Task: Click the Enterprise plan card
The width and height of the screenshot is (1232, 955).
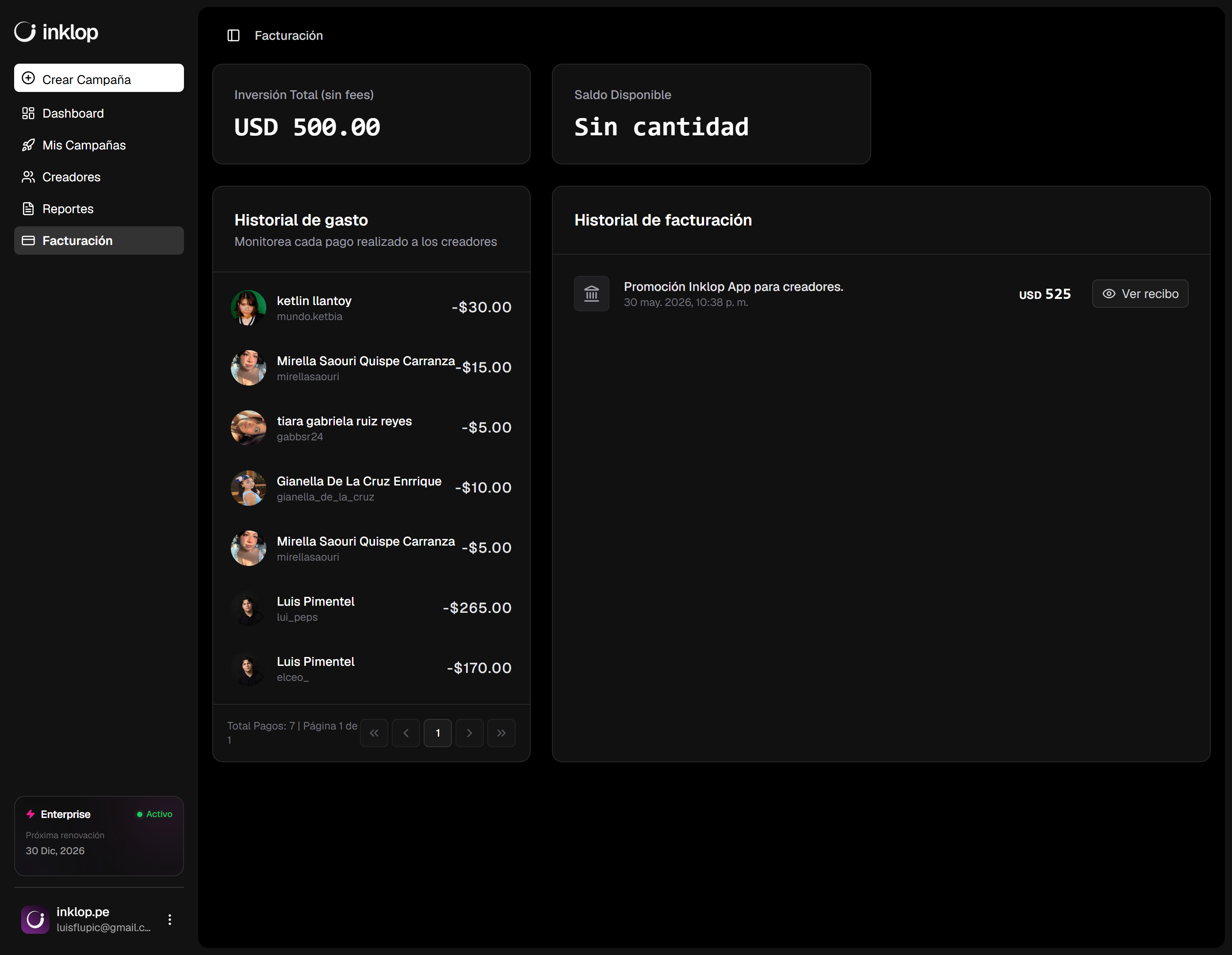Action: coord(99,836)
